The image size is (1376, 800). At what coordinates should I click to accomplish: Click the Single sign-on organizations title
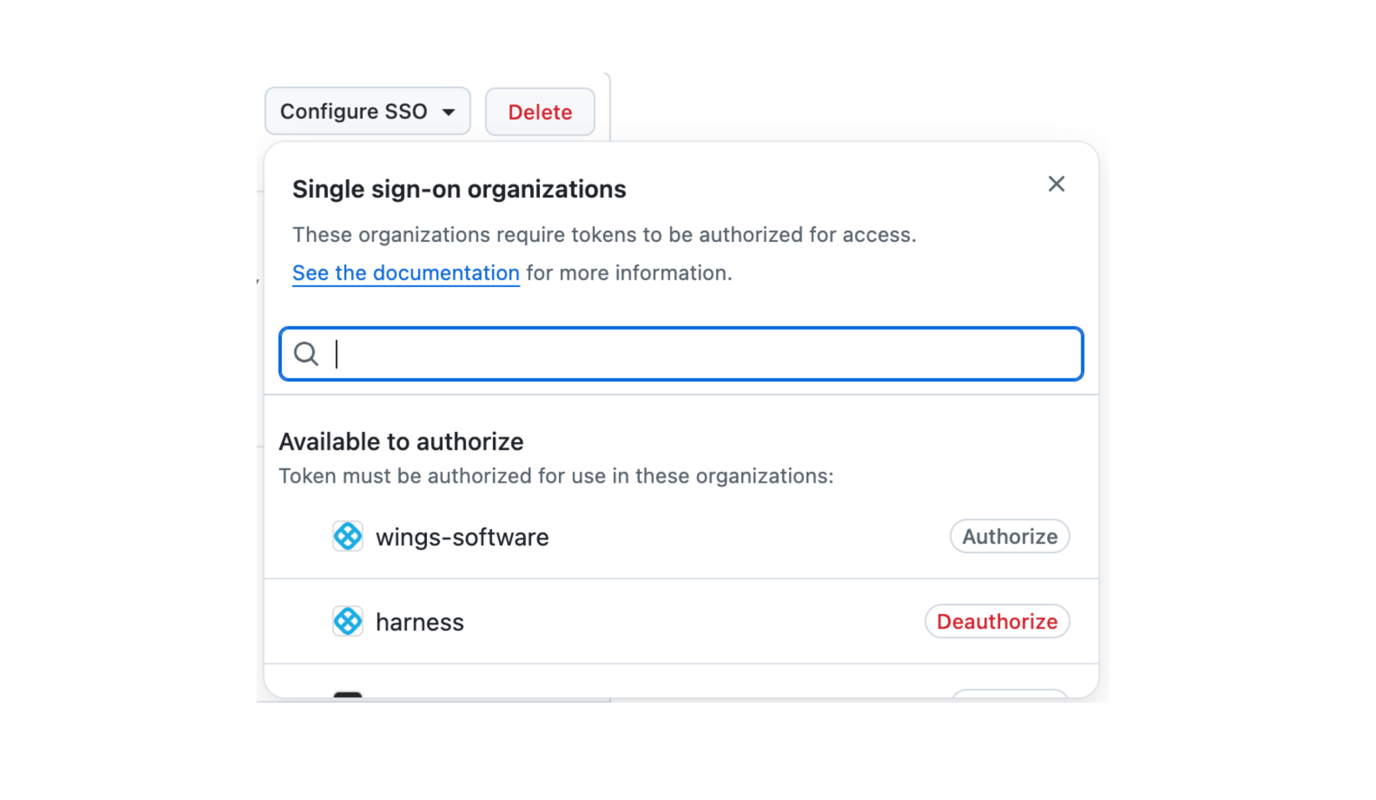click(459, 188)
